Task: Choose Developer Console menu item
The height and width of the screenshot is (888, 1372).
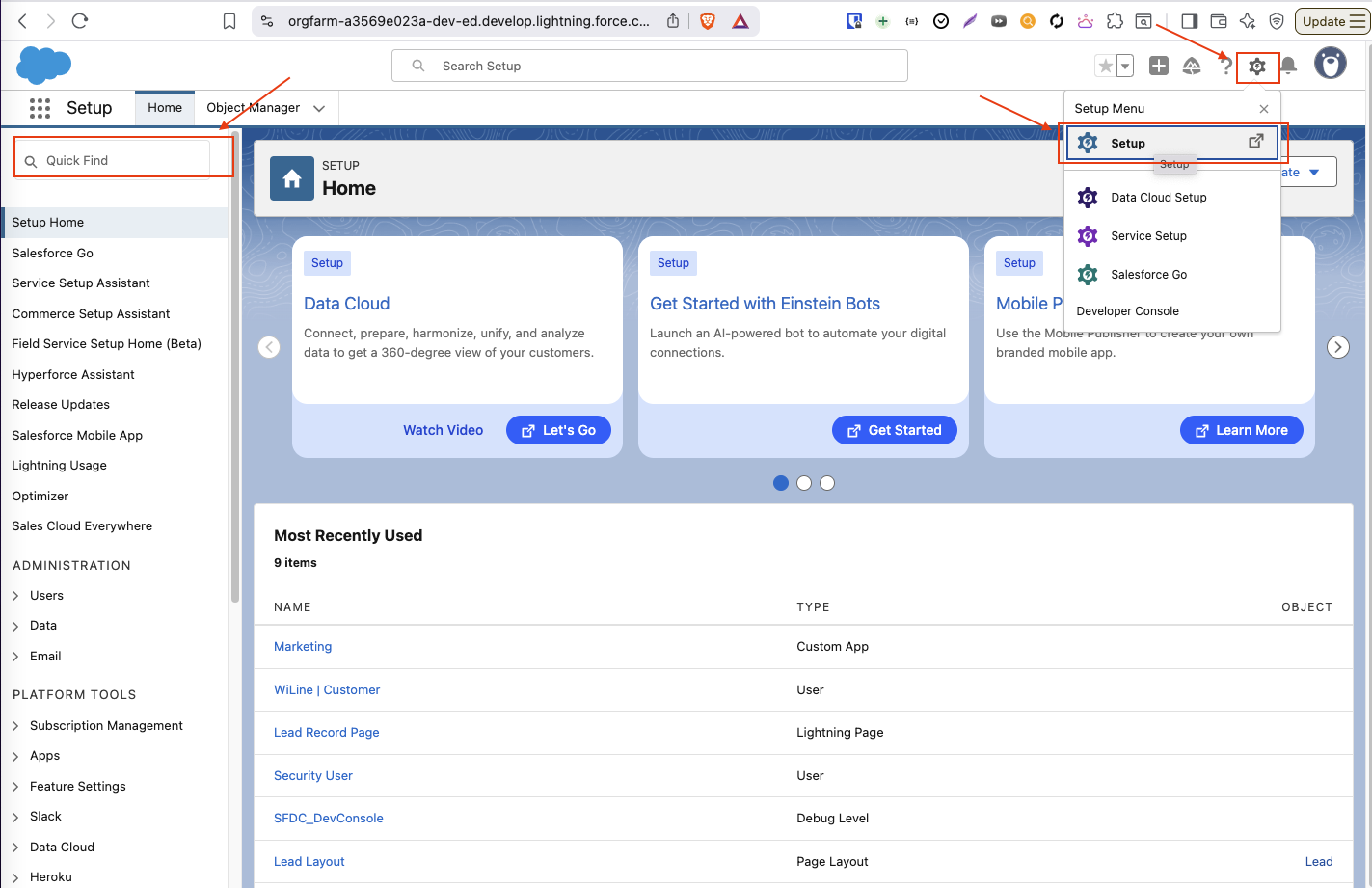Action: coord(1127,311)
